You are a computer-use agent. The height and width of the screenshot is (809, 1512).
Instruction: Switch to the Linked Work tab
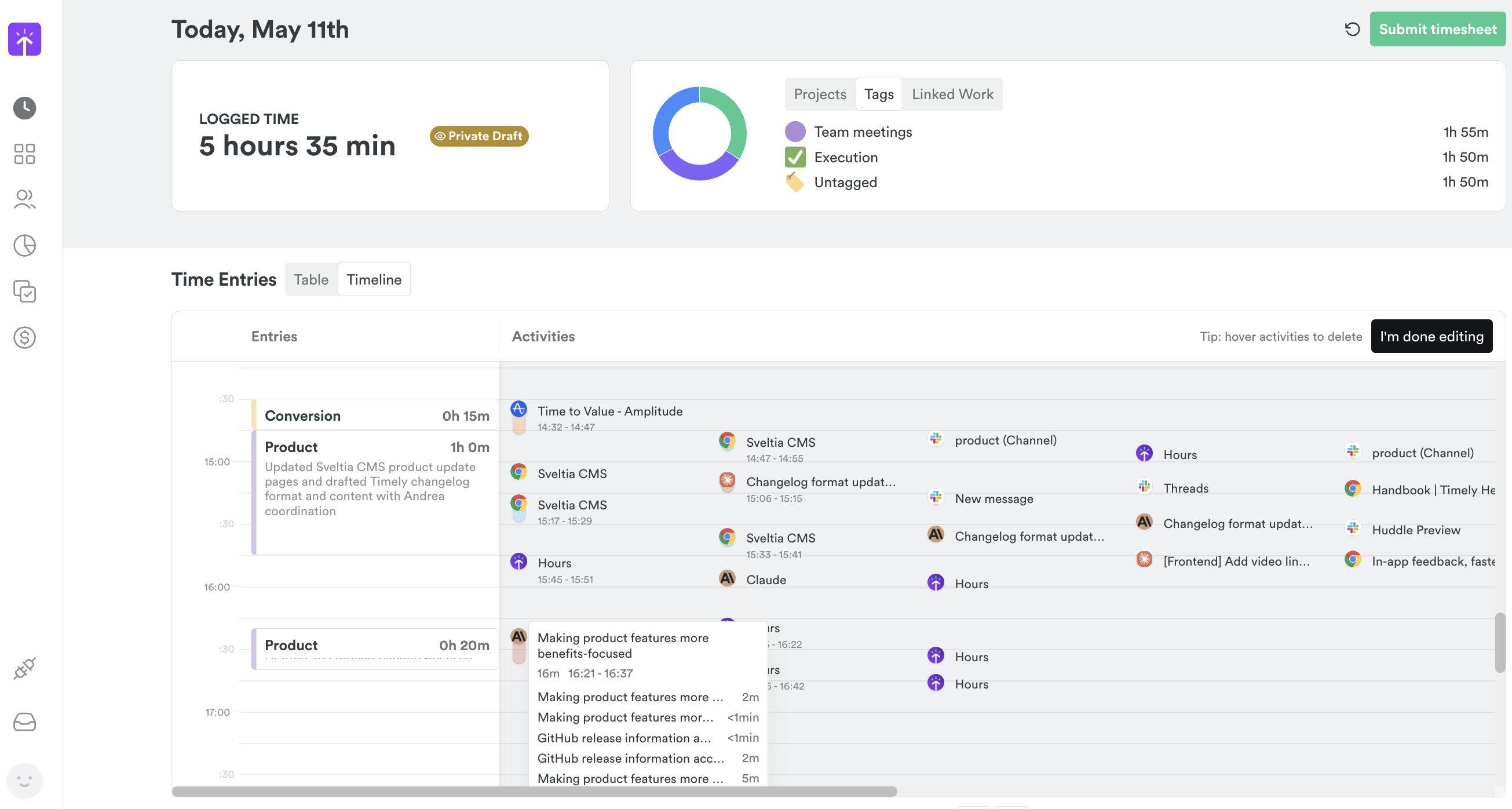(952, 94)
